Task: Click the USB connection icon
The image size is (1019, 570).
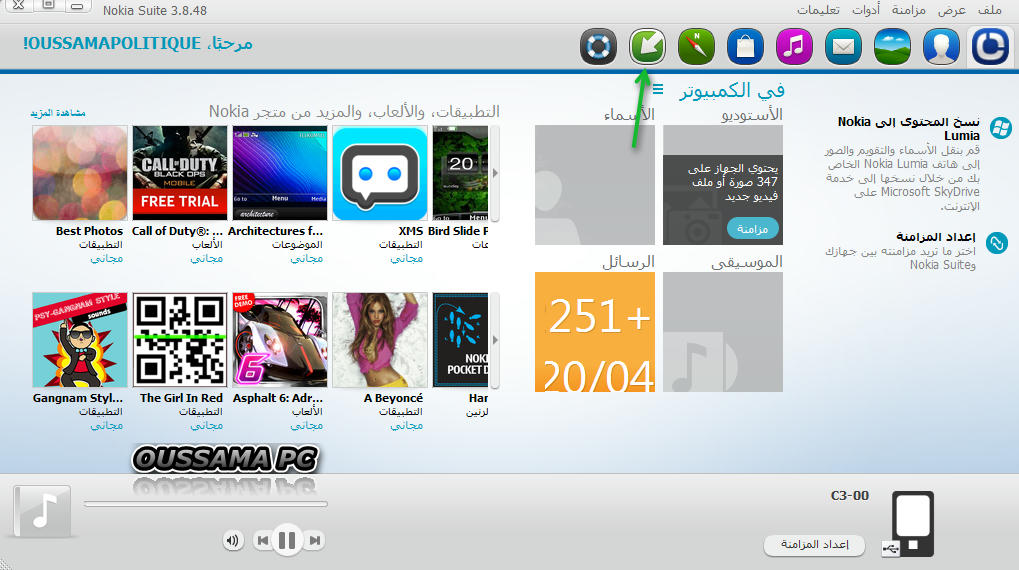Action: [x=891, y=549]
